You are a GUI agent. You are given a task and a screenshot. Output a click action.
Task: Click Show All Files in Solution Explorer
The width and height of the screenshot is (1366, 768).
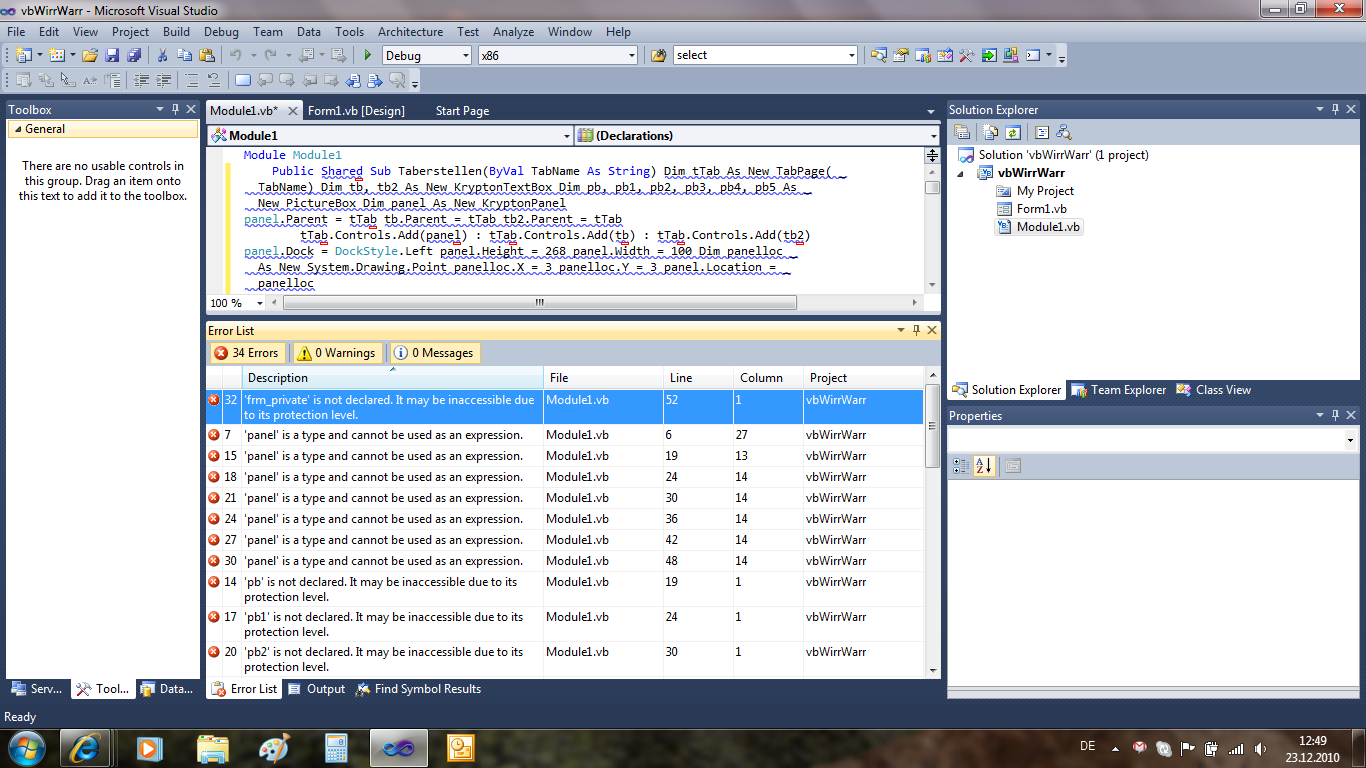[x=990, y=132]
